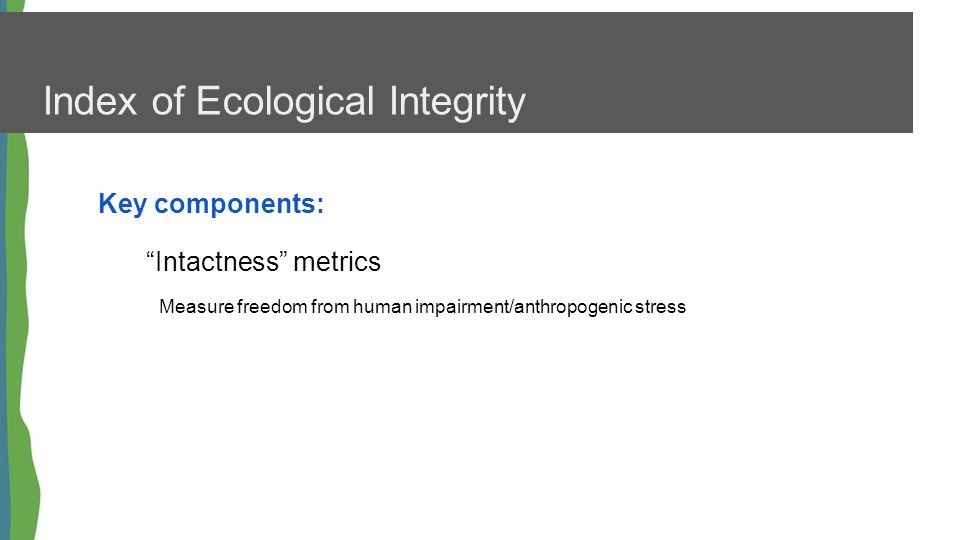Viewport: 960px width, 540px height.
Task: Click the teal blue stripe on left edge
Action: (4, 337)
